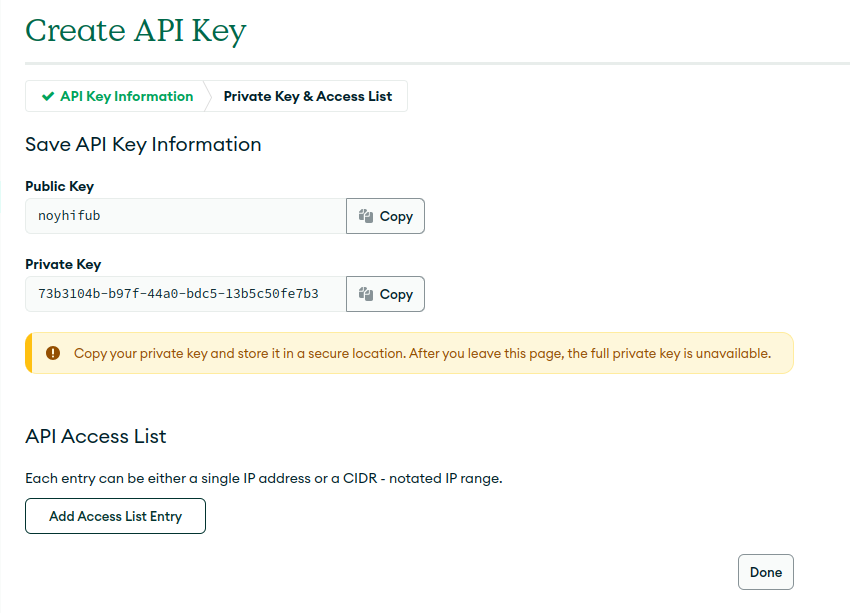Click the CIDR-notated IP range description

tap(264, 478)
